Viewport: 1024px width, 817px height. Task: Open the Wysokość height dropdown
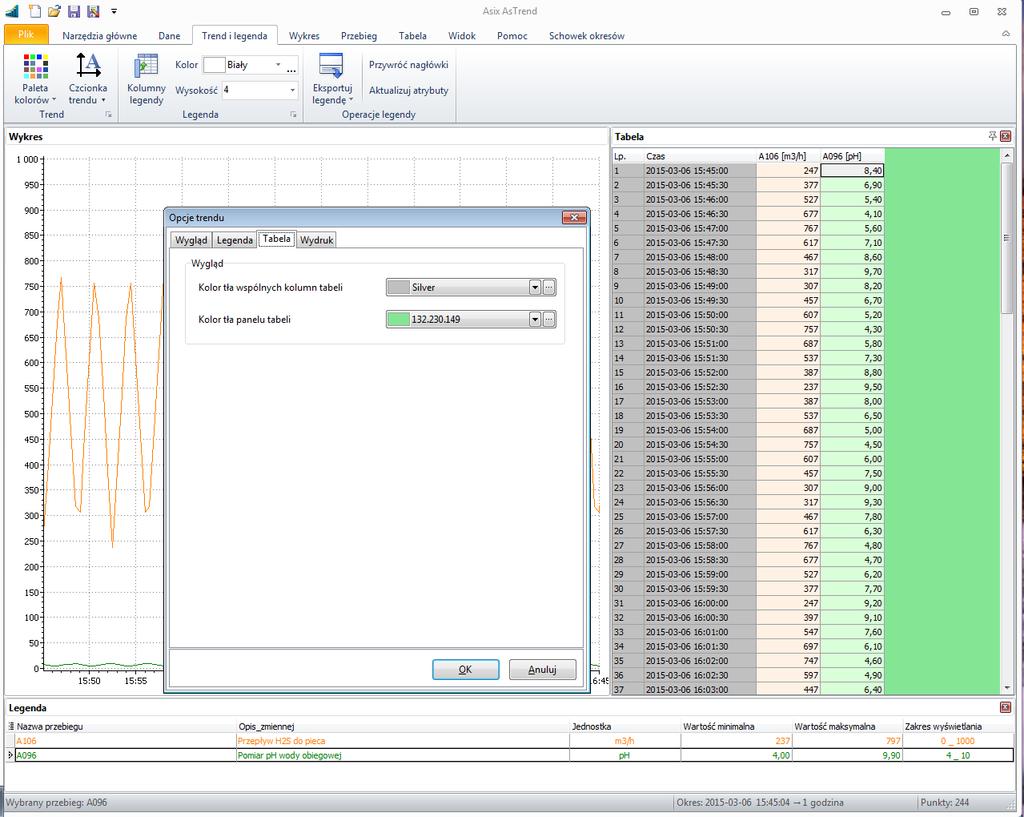(x=292, y=90)
